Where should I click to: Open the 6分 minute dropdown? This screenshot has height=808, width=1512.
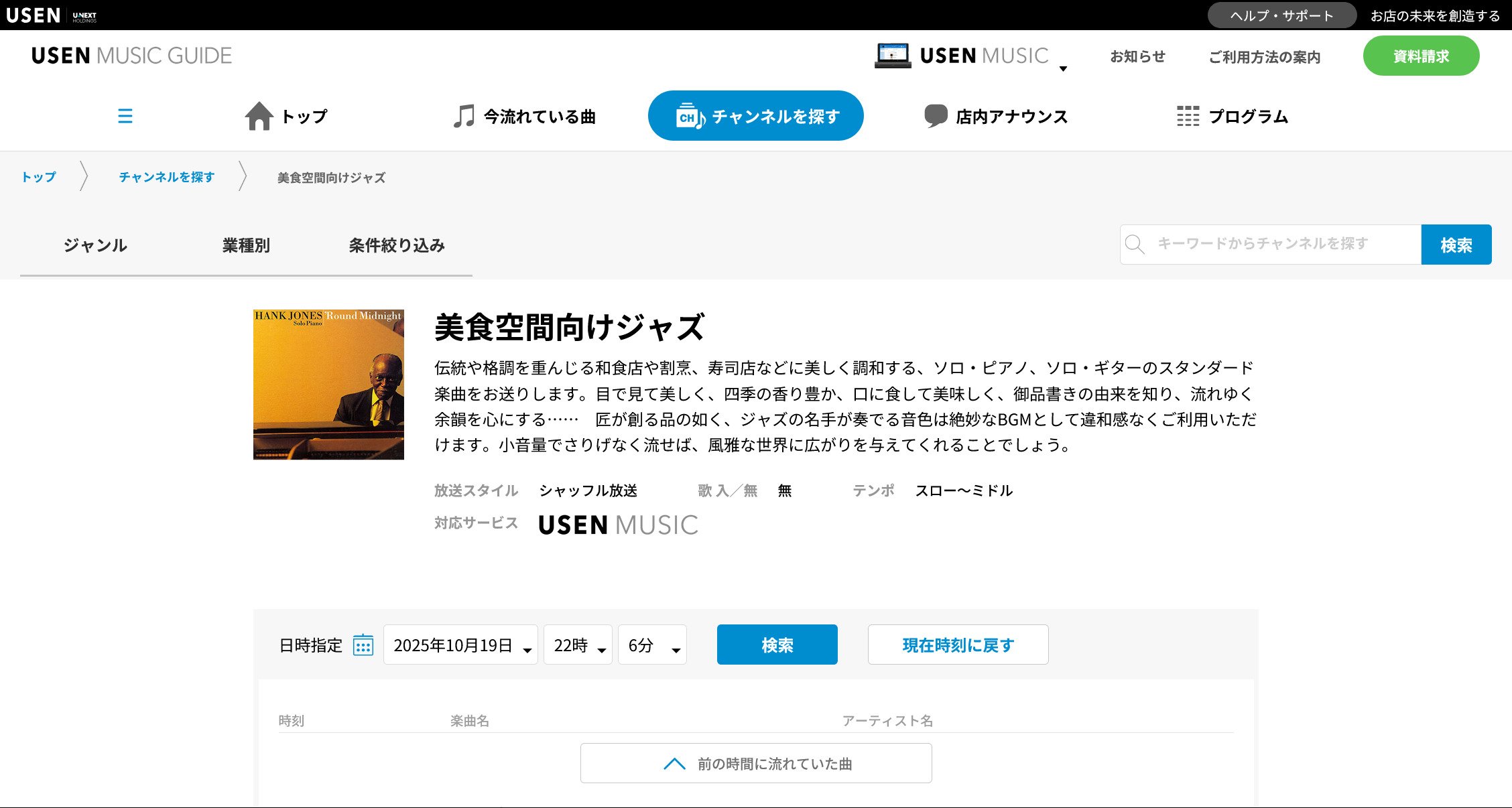point(652,645)
